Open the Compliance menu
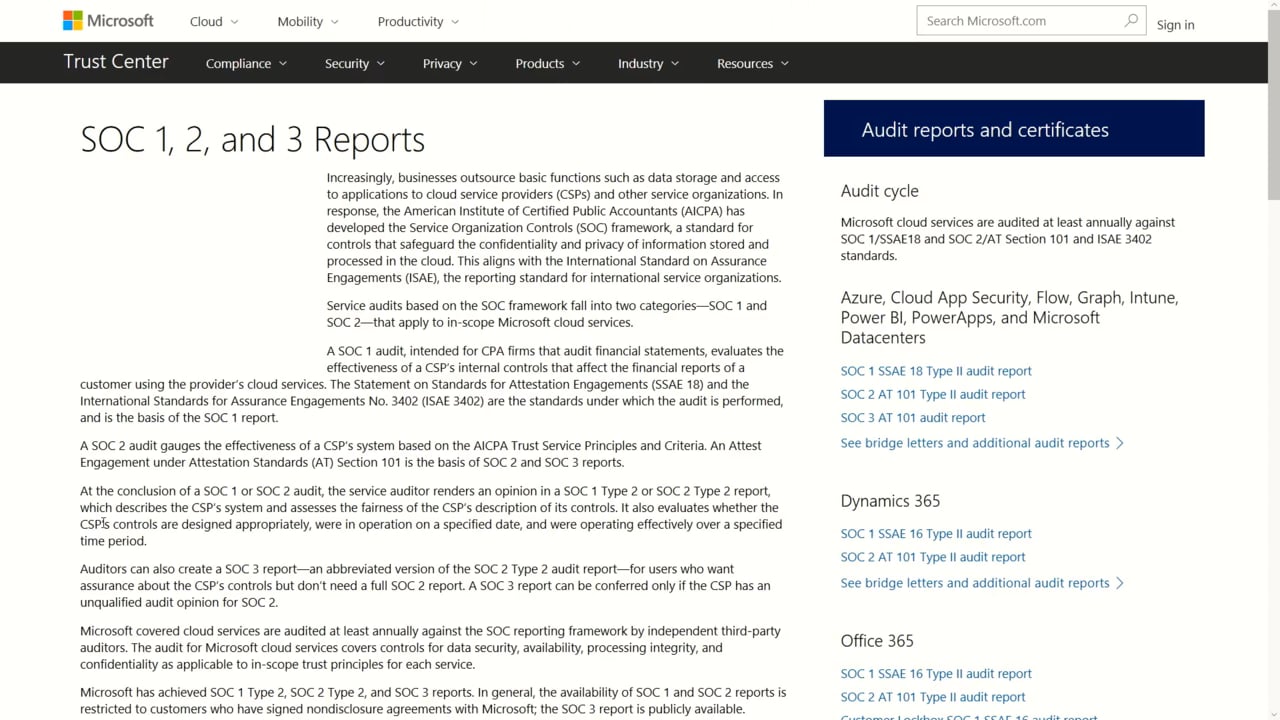The image size is (1280, 720). pos(246,63)
